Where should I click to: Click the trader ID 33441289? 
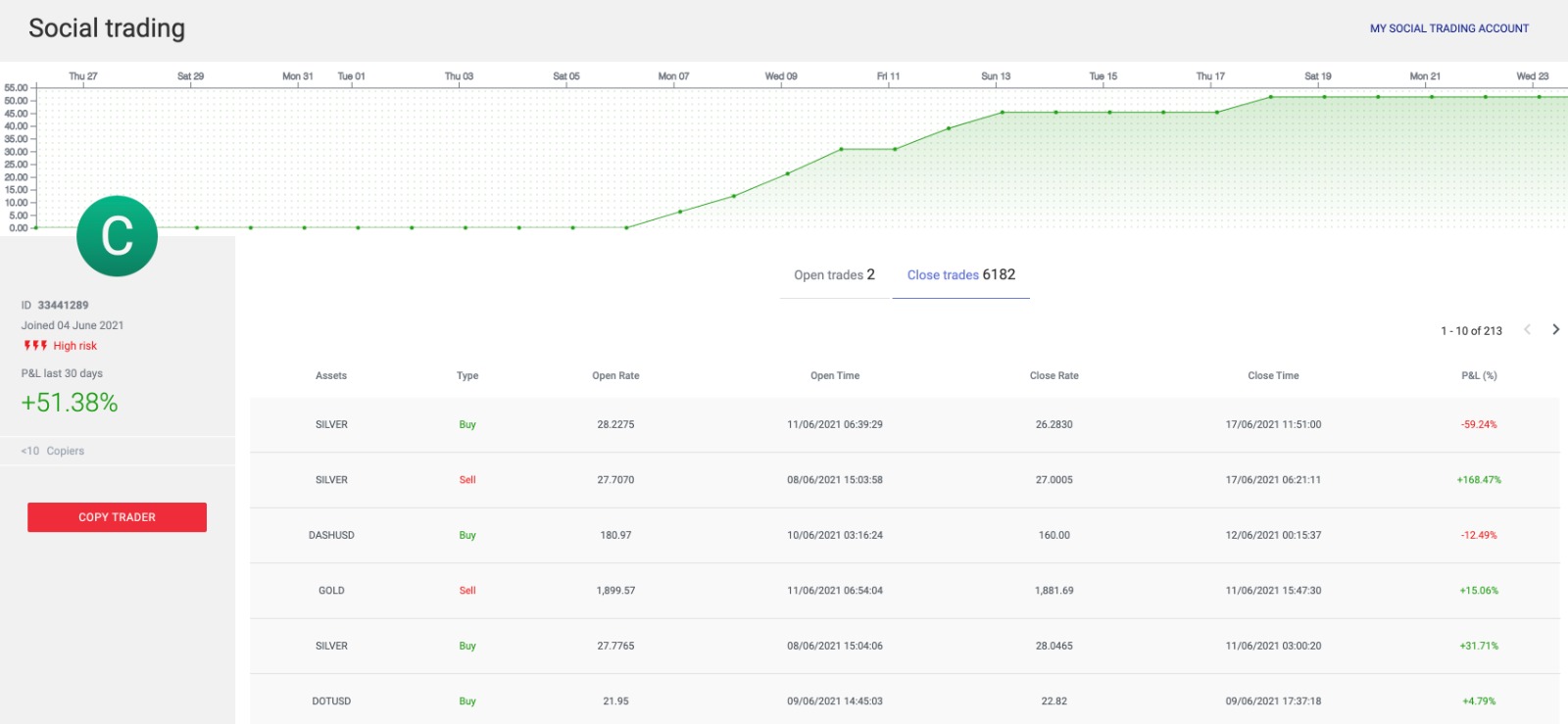pyautogui.click(x=64, y=306)
